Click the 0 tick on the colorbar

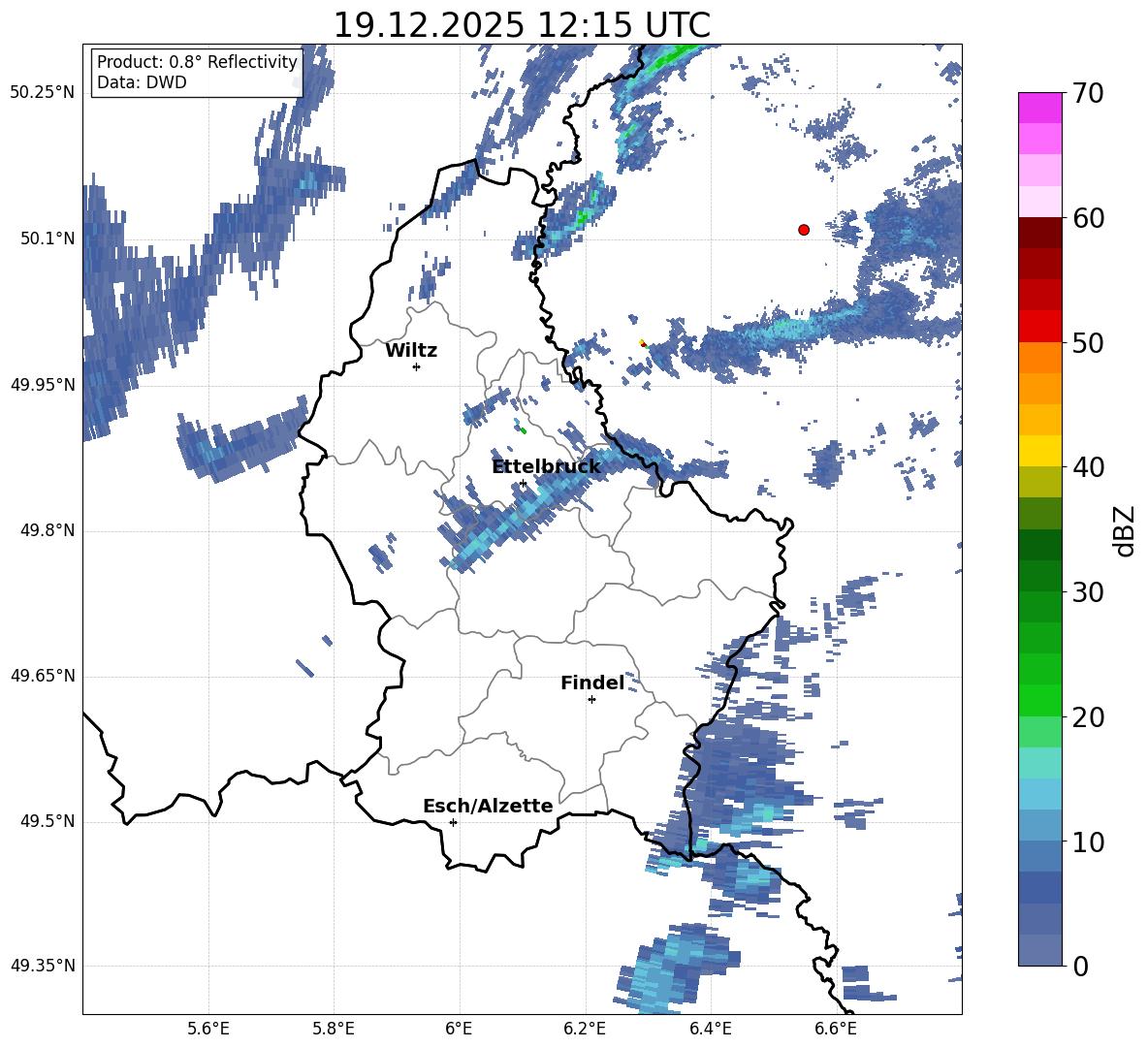pyautogui.click(x=1080, y=966)
